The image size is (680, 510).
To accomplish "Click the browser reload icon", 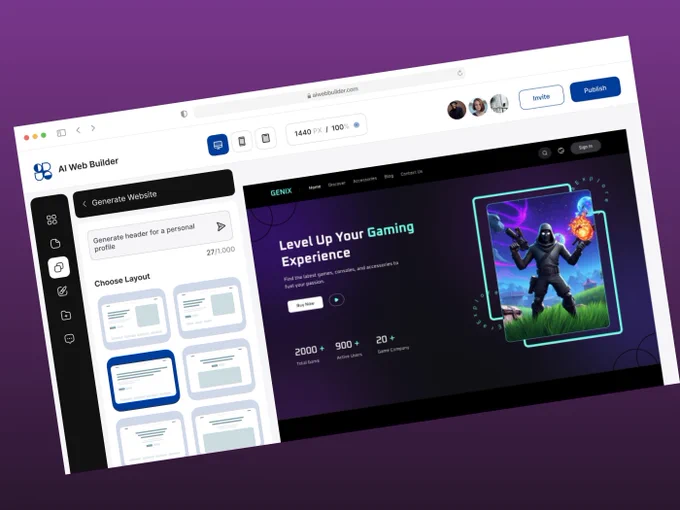I will click(x=460, y=73).
